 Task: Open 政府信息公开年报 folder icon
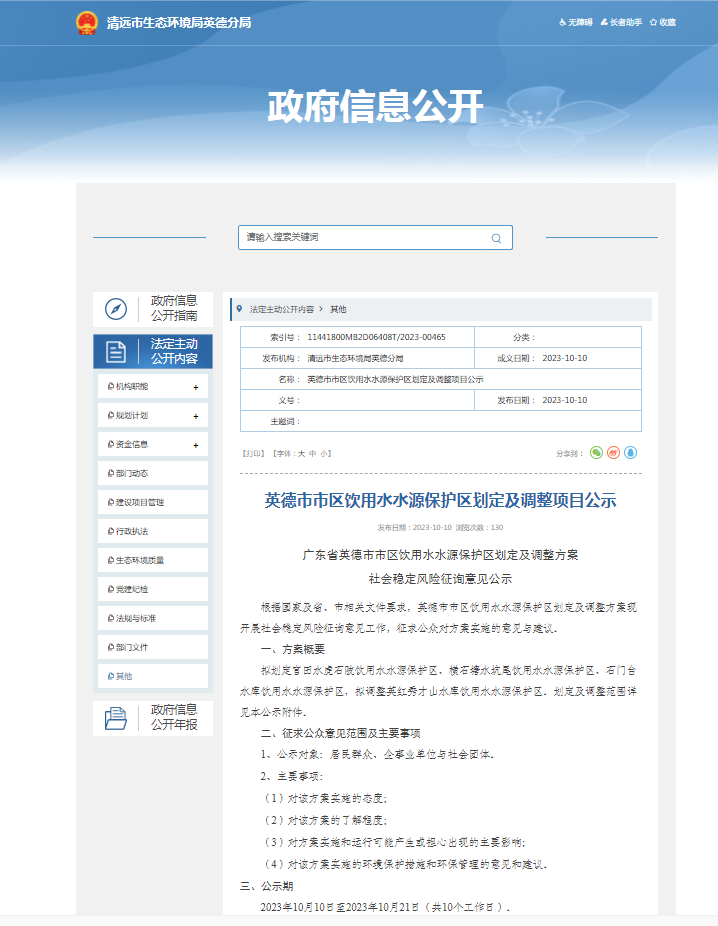pos(115,717)
